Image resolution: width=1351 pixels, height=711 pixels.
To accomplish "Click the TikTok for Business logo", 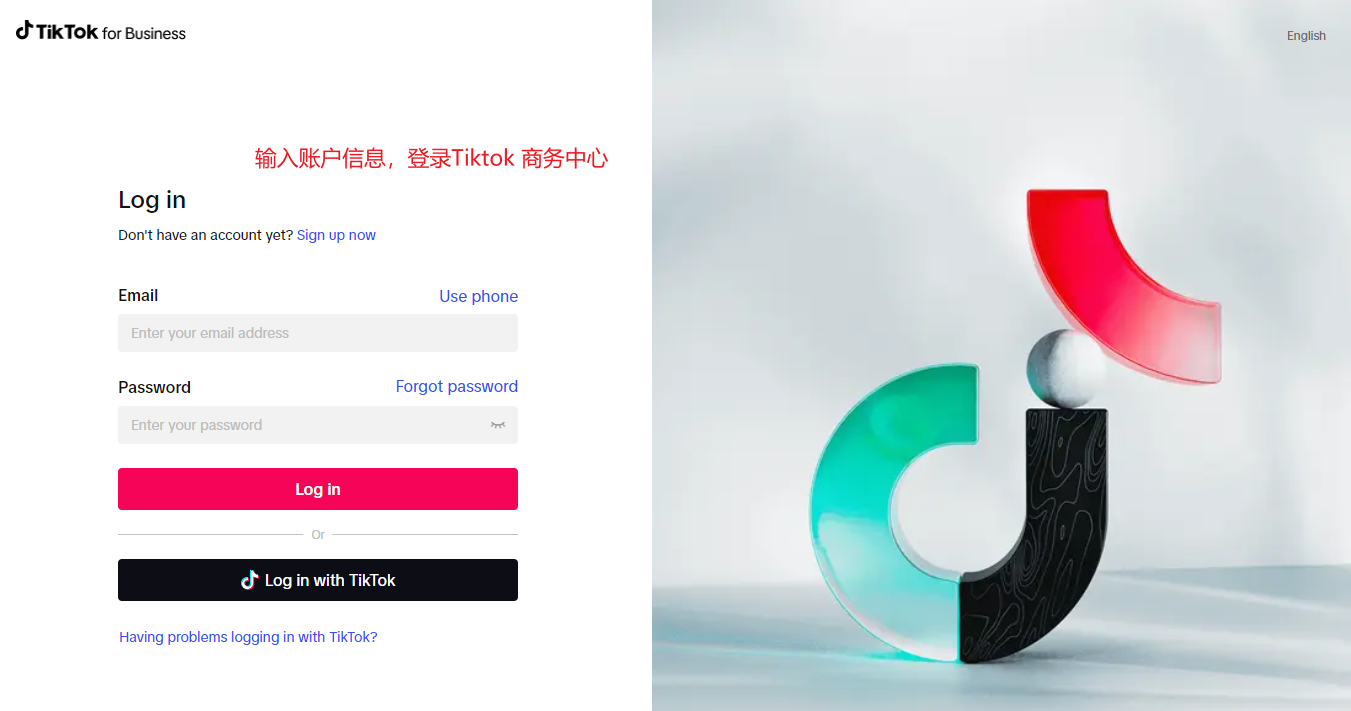I will pyautogui.click(x=101, y=32).
